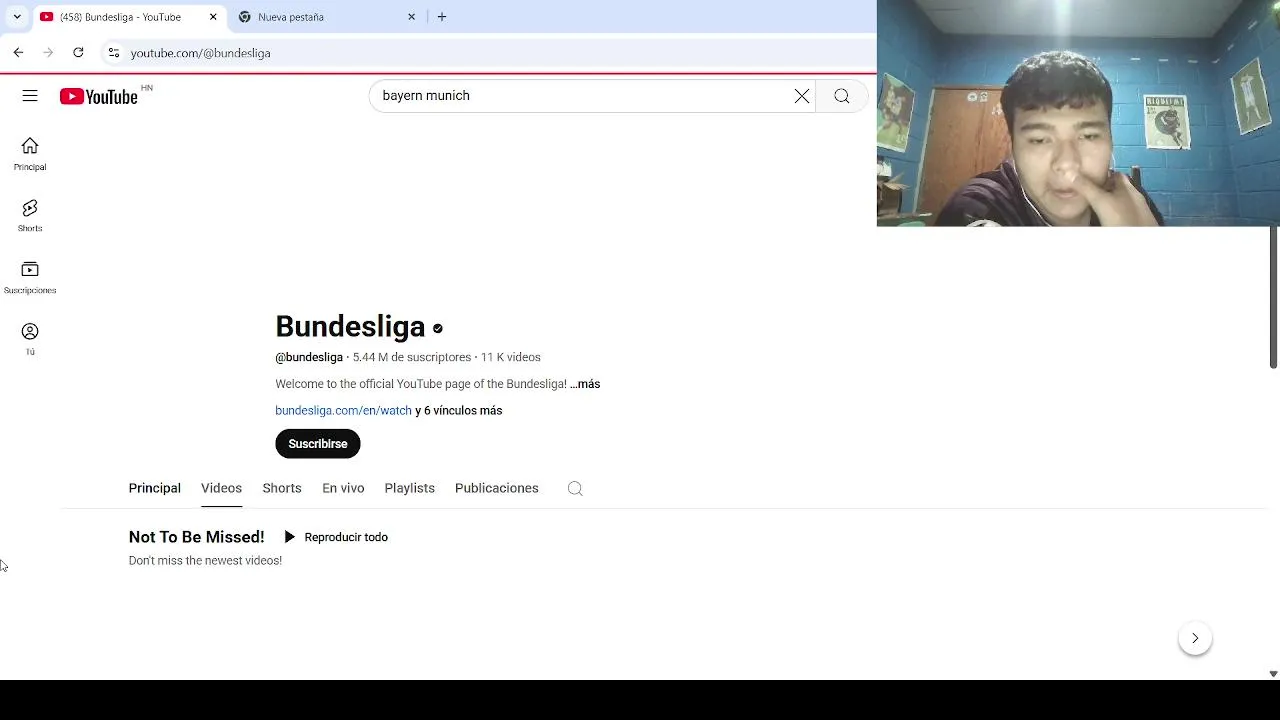The width and height of the screenshot is (1280, 720).
Task: Open bundesliga.com/en/watch link
Action: point(343,411)
